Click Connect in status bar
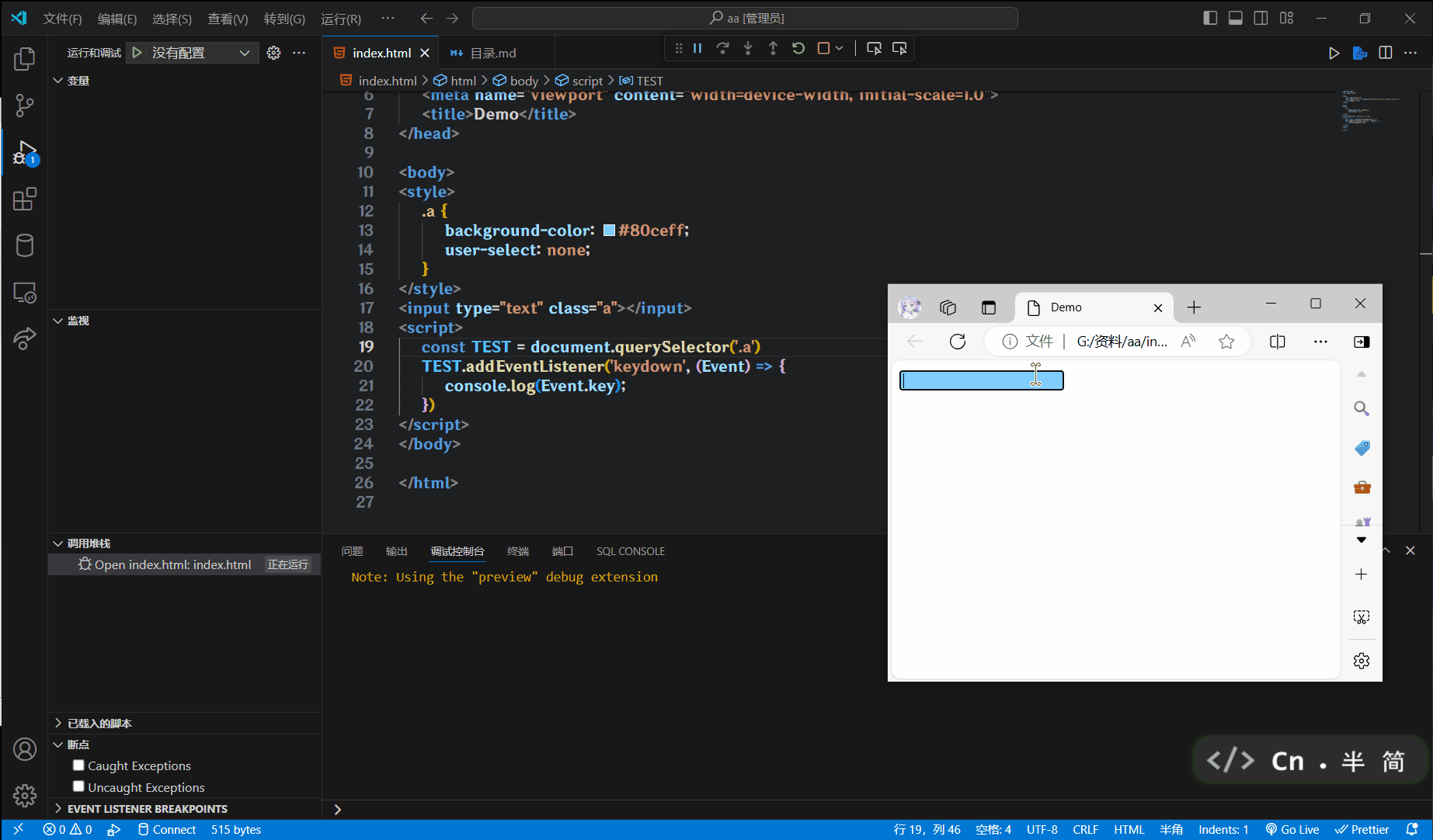 coord(167,829)
